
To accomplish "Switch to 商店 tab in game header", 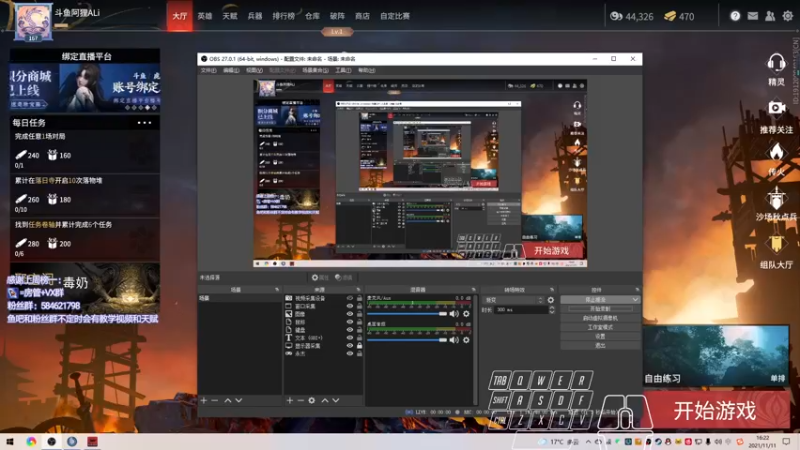I will pos(362,16).
